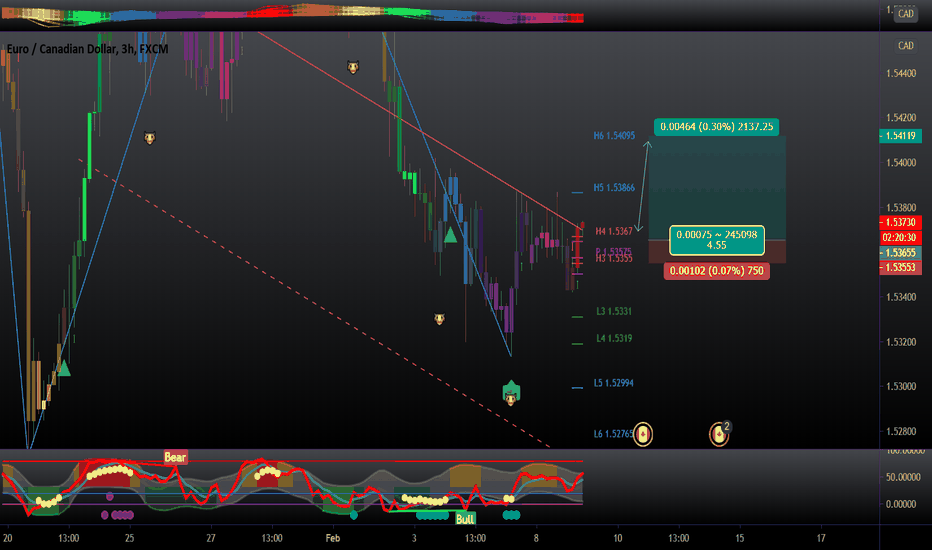Click the 0.00000 oscillator scale value
Viewport: 932px width, 550px height.
(901, 504)
